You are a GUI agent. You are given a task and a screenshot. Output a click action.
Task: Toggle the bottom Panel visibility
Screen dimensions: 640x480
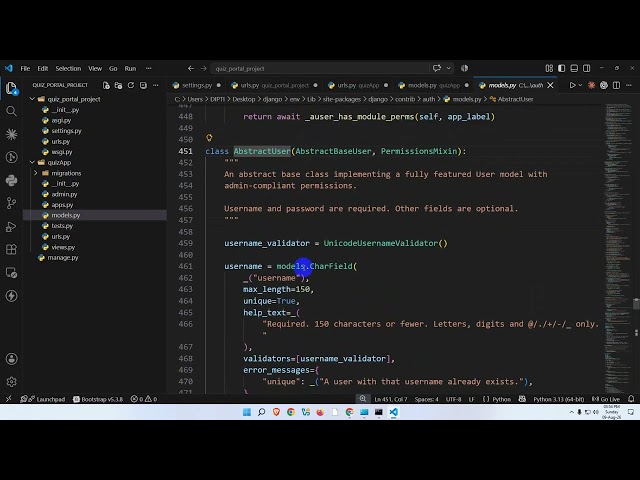(x=574, y=68)
